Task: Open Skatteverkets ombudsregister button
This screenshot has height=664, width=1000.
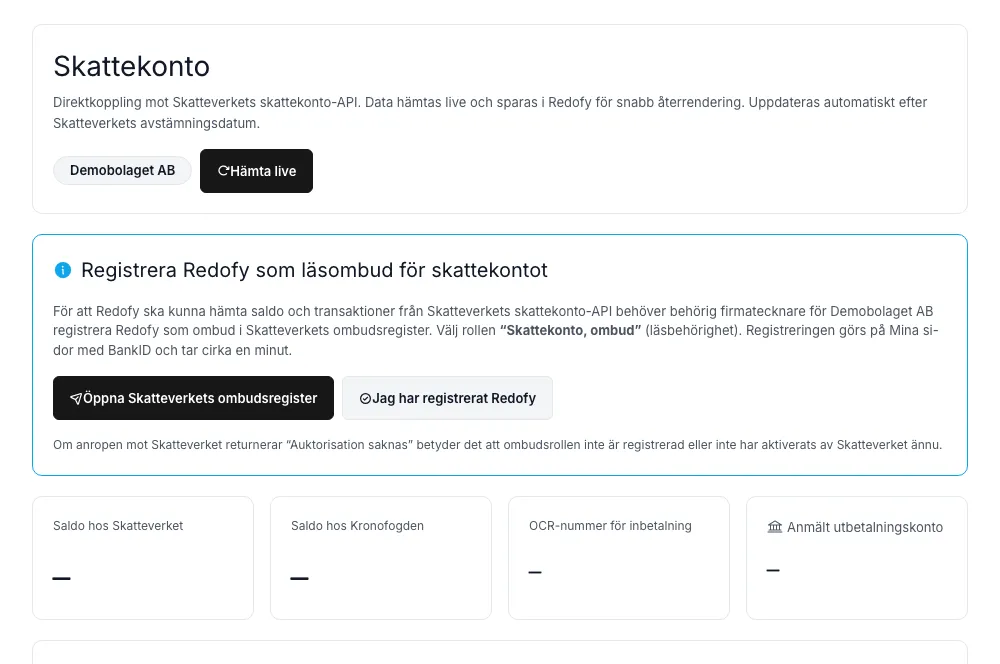Action: [x=193, y=398]
